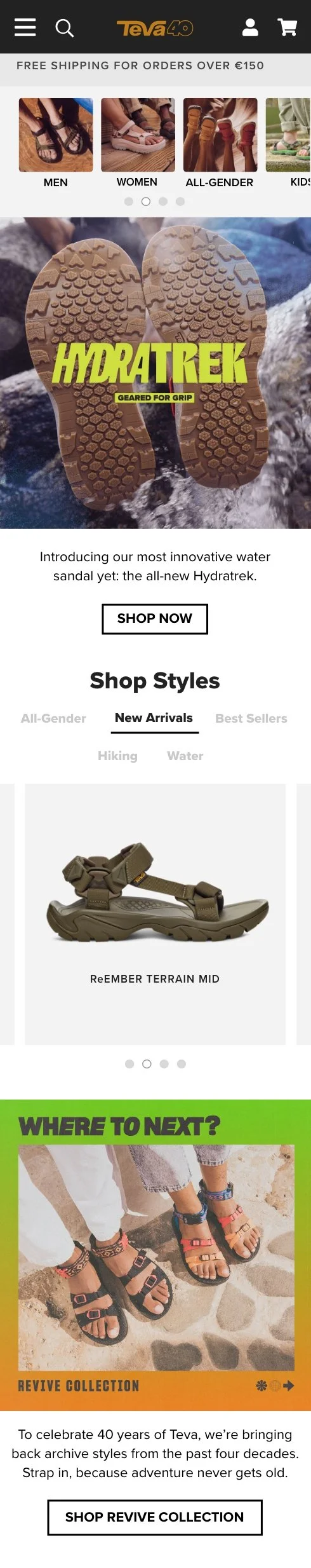311x1568 pixels.
Task: Open the search magnifier icon
Action: coord(64,28)
